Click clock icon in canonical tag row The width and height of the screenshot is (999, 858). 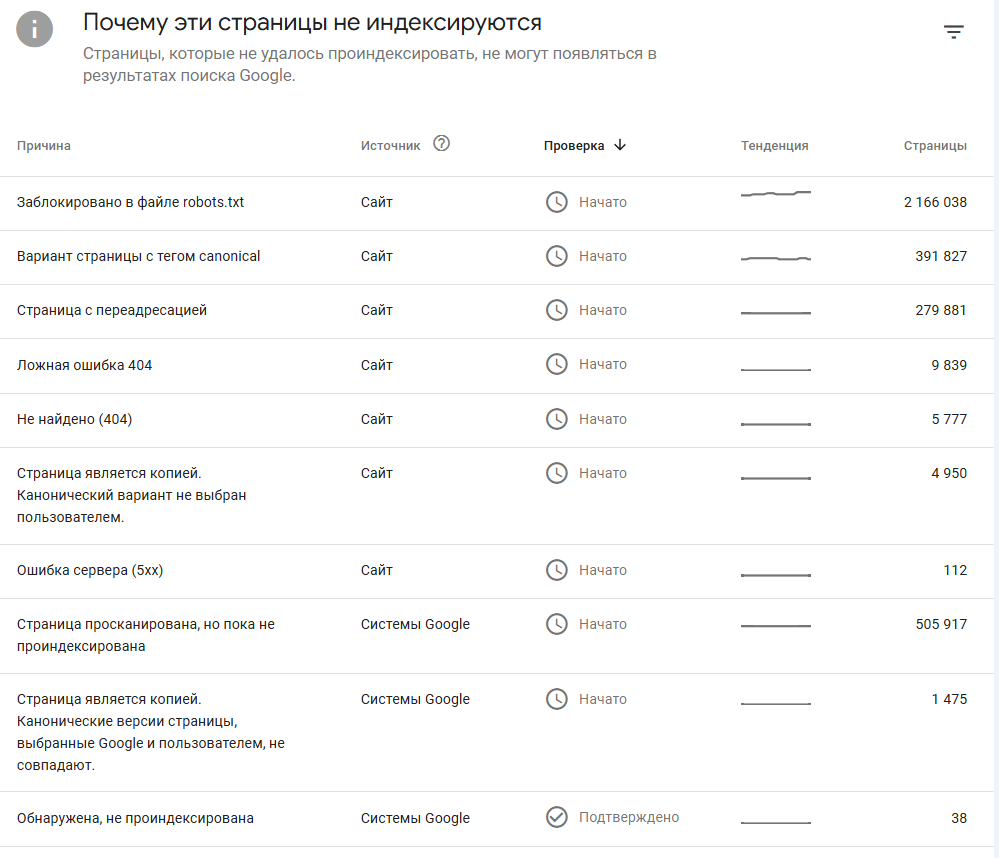[x=556, y=256]
